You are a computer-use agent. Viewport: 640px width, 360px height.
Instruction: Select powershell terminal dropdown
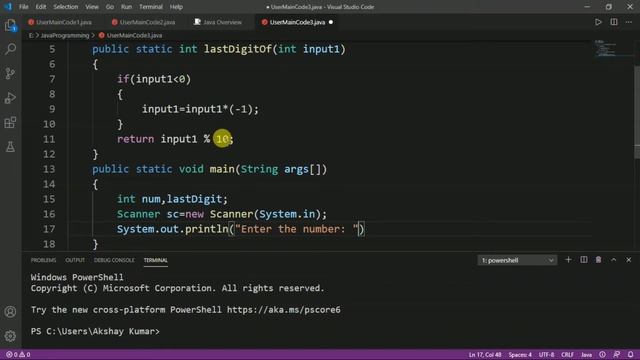(517, 260)
